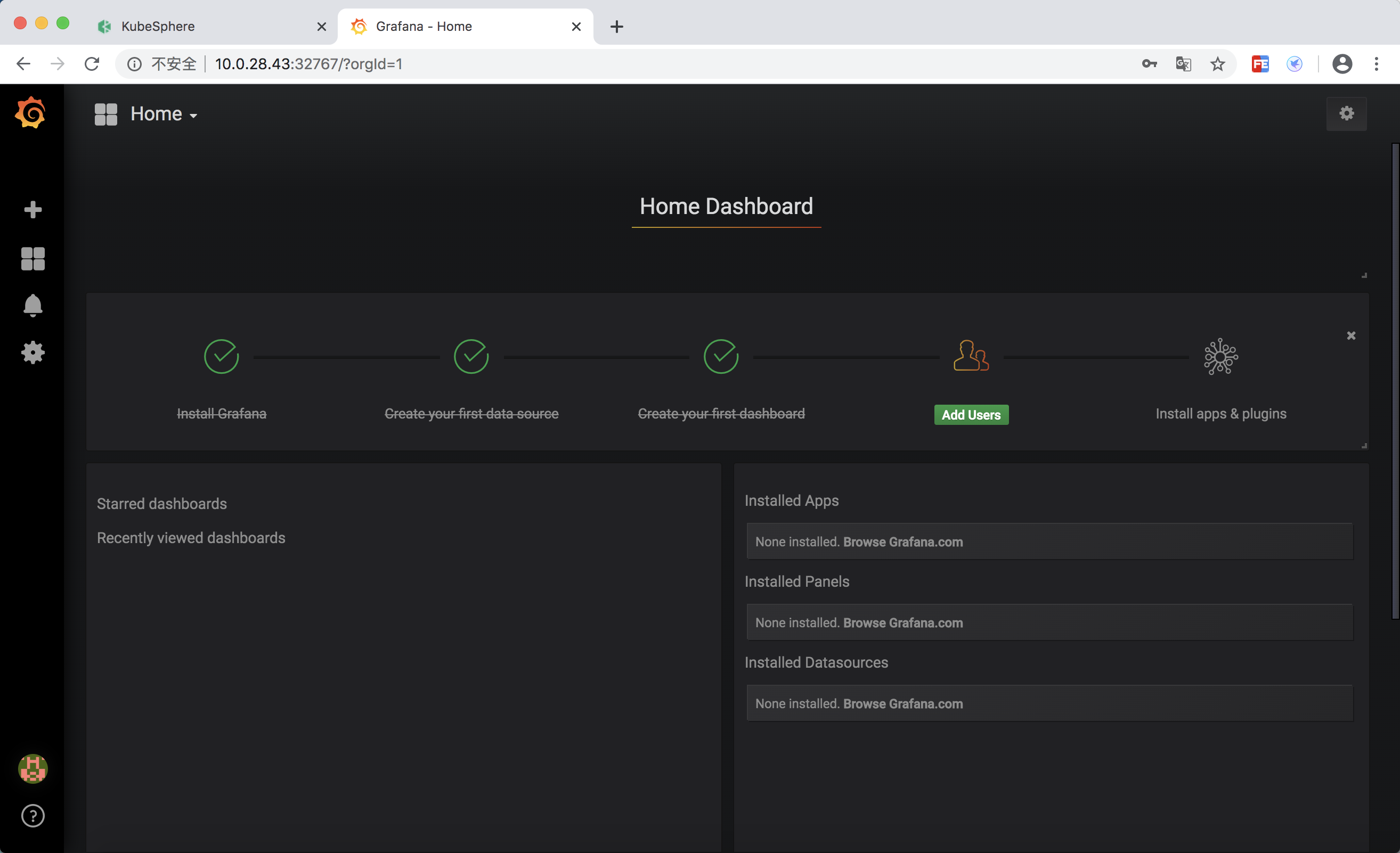Expand the Home dashboard dropdown
1400x853 pixels.
click(164, 114)
